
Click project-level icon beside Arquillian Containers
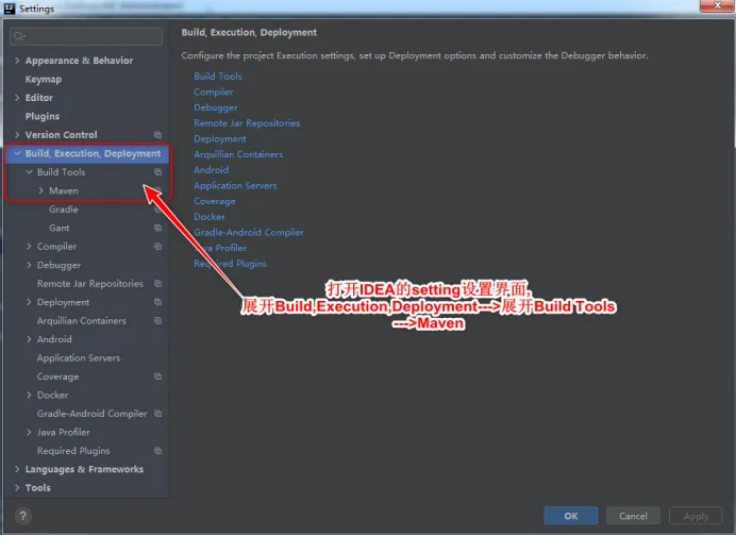(x=158, y=321)
